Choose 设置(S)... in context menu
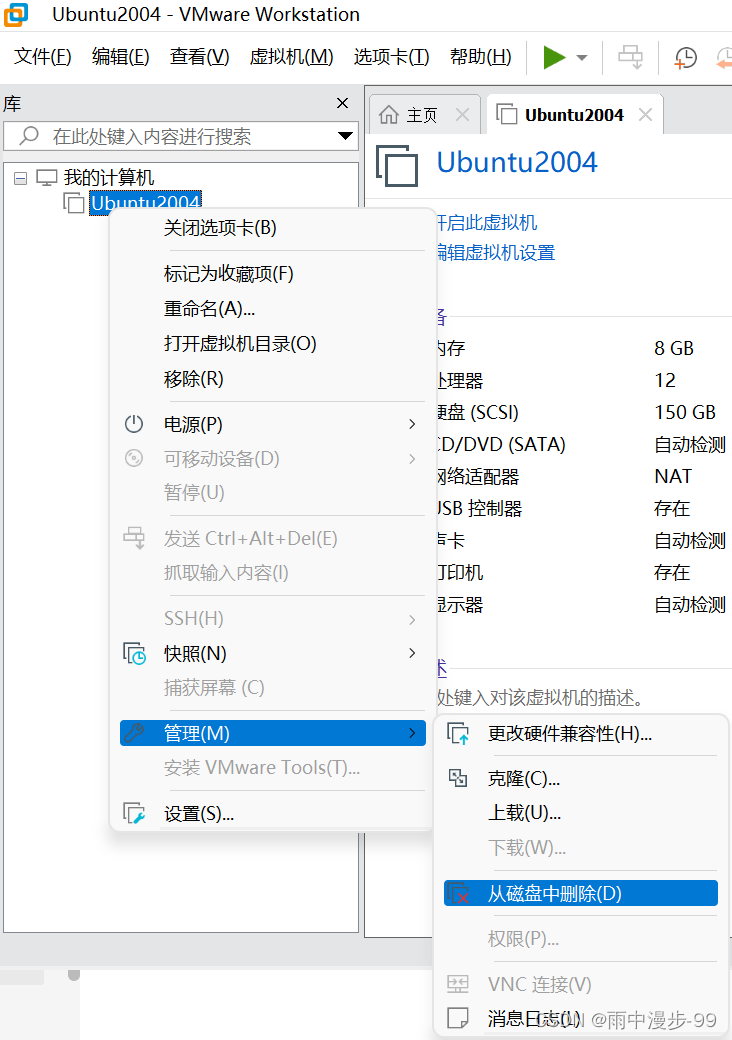The width and height of the screenshot is (732, 1040). (273, 814)
